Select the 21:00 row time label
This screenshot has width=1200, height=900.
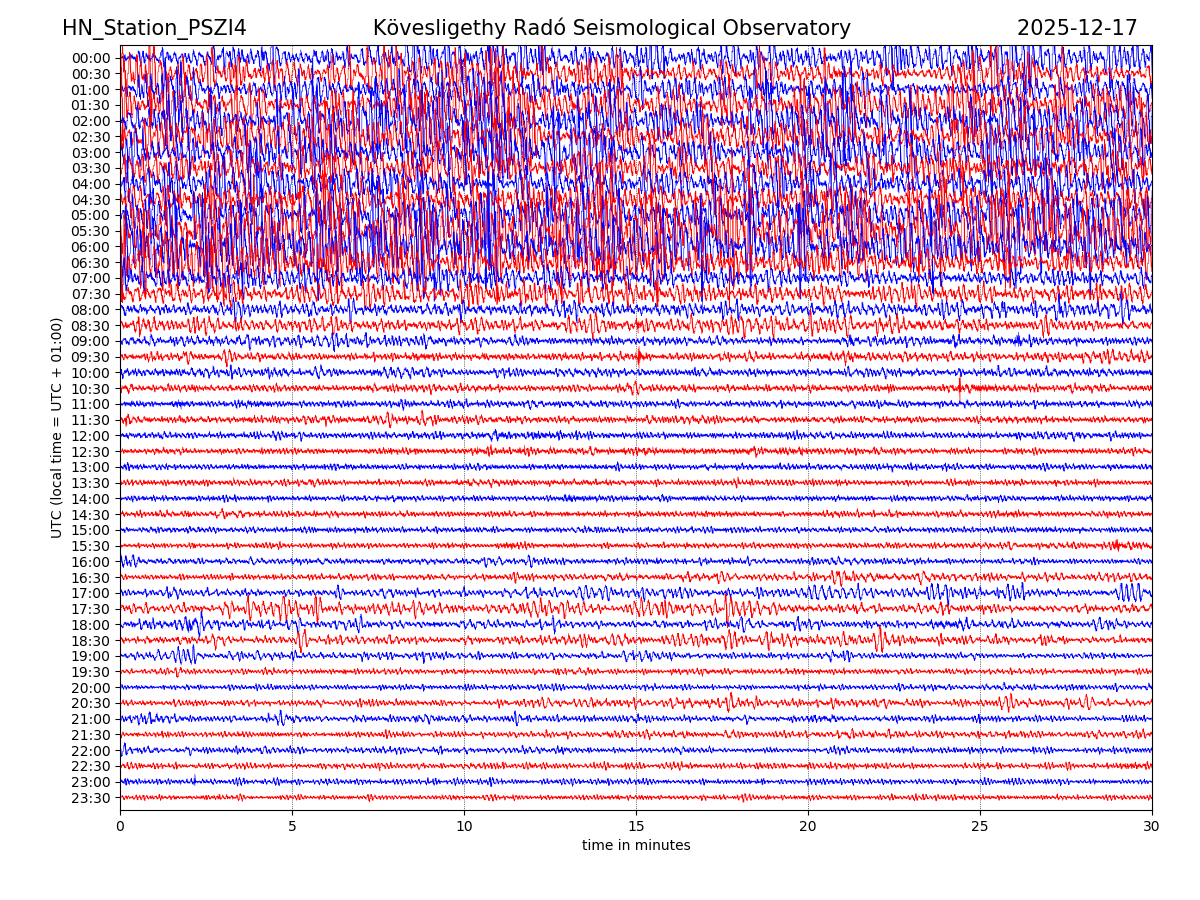point(90,719)
